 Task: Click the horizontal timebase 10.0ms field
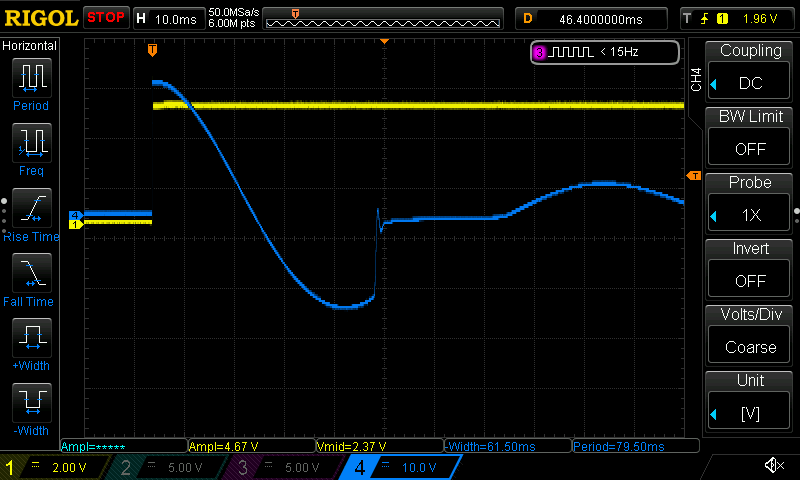coord(168,19)
